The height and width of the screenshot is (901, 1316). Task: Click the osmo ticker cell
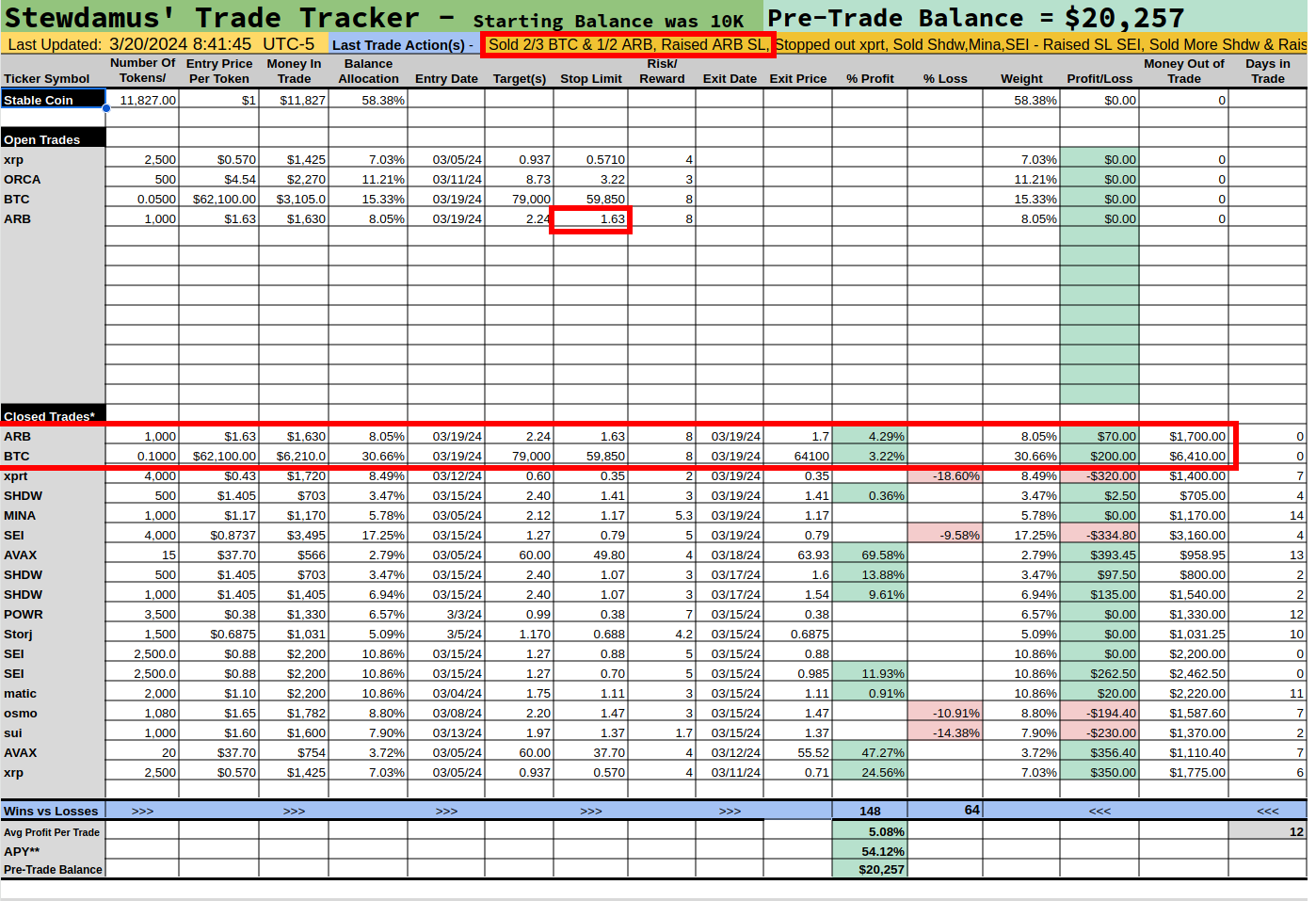coord(53,714)
